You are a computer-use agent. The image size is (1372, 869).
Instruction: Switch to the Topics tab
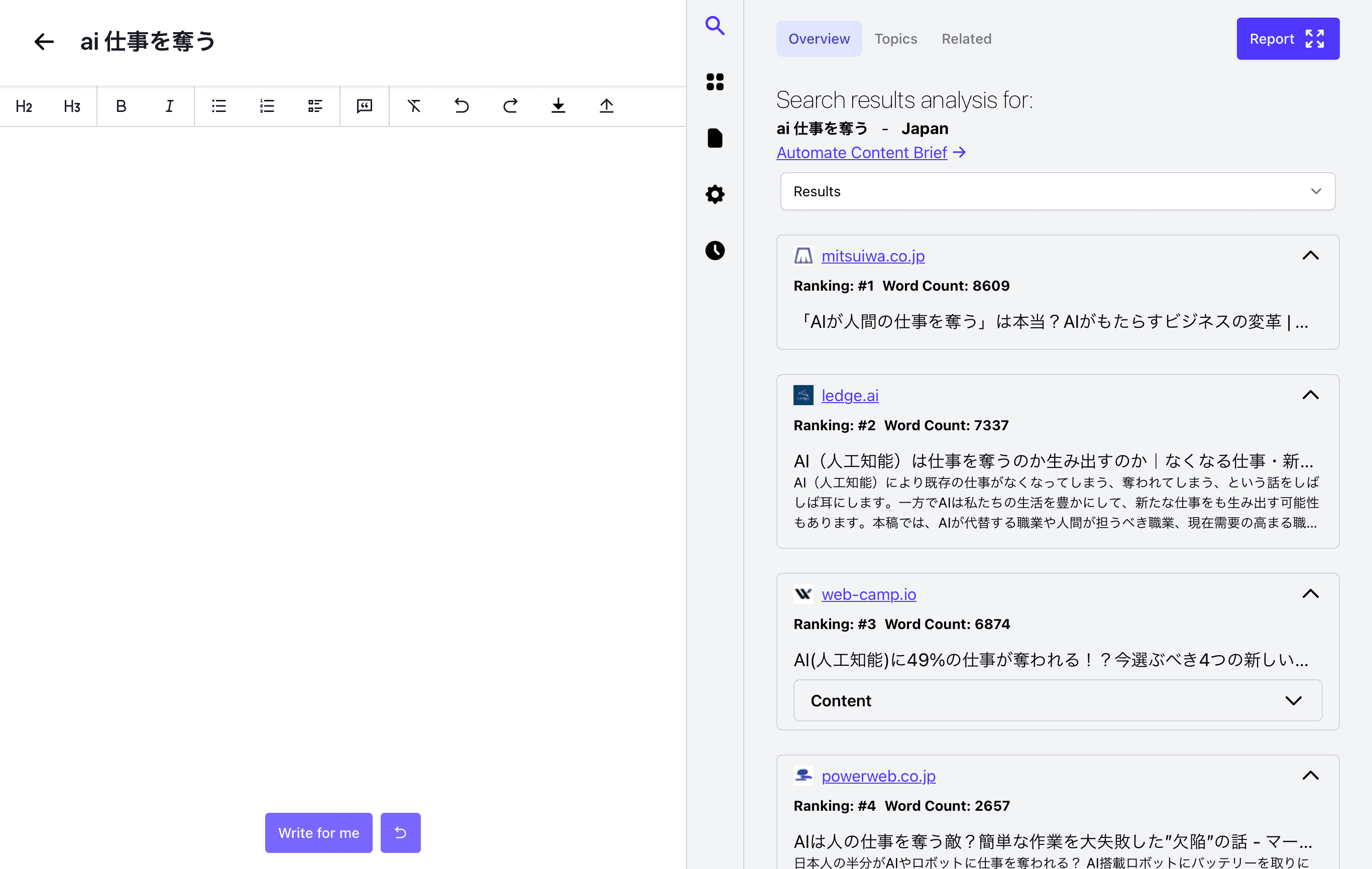pyautogui.click(x=896, y=38)
